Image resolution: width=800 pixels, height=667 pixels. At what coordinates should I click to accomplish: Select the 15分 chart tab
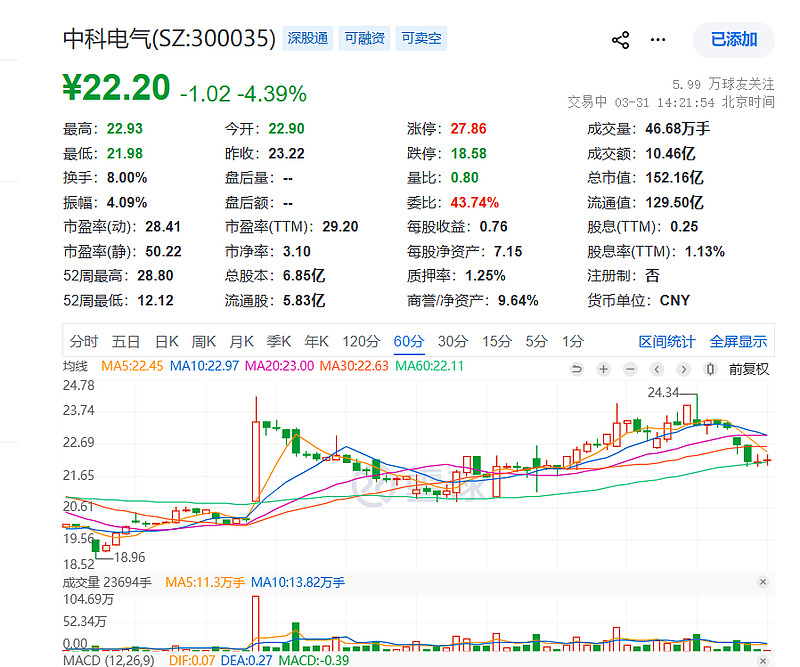click(497, 341)
